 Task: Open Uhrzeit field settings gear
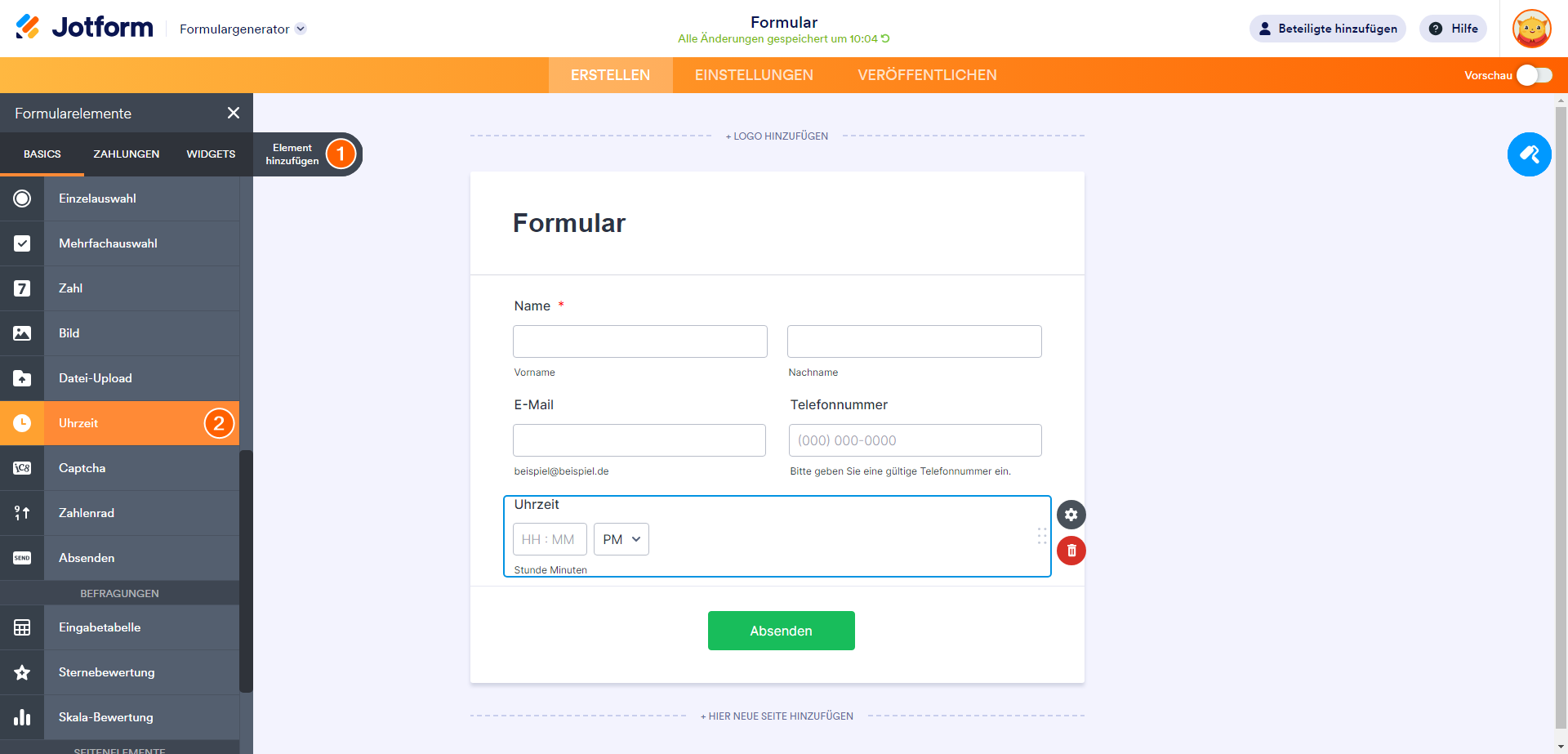click(1071, 515)
